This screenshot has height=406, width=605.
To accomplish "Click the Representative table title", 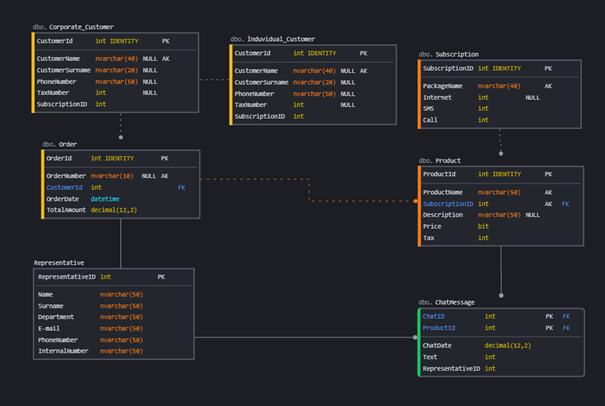I will click(x=62, y=262).
